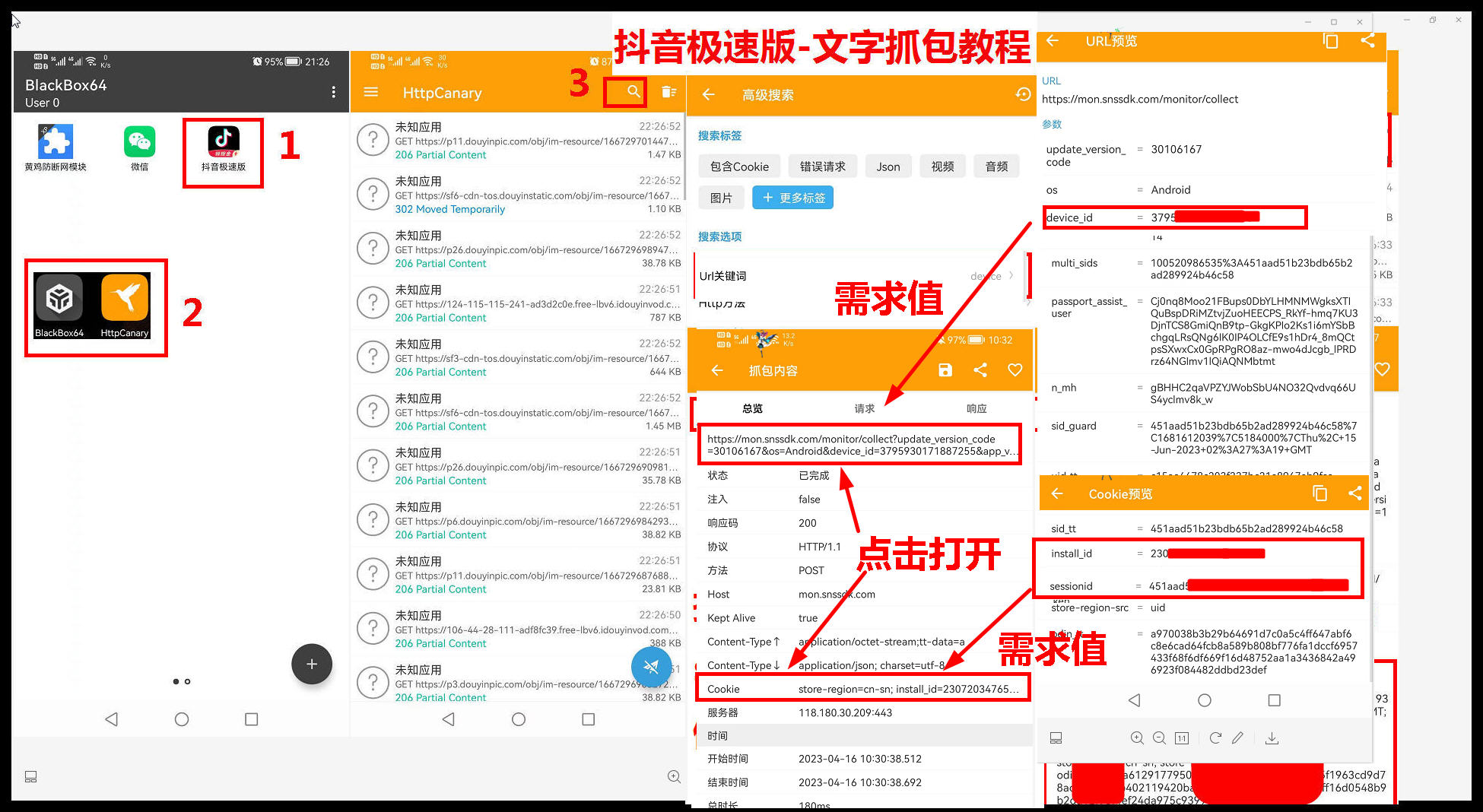The width and height of the screenshot is (1483, 812).
Task: Tap recent apps square on HttpCanary list screen
Action: 588,718
